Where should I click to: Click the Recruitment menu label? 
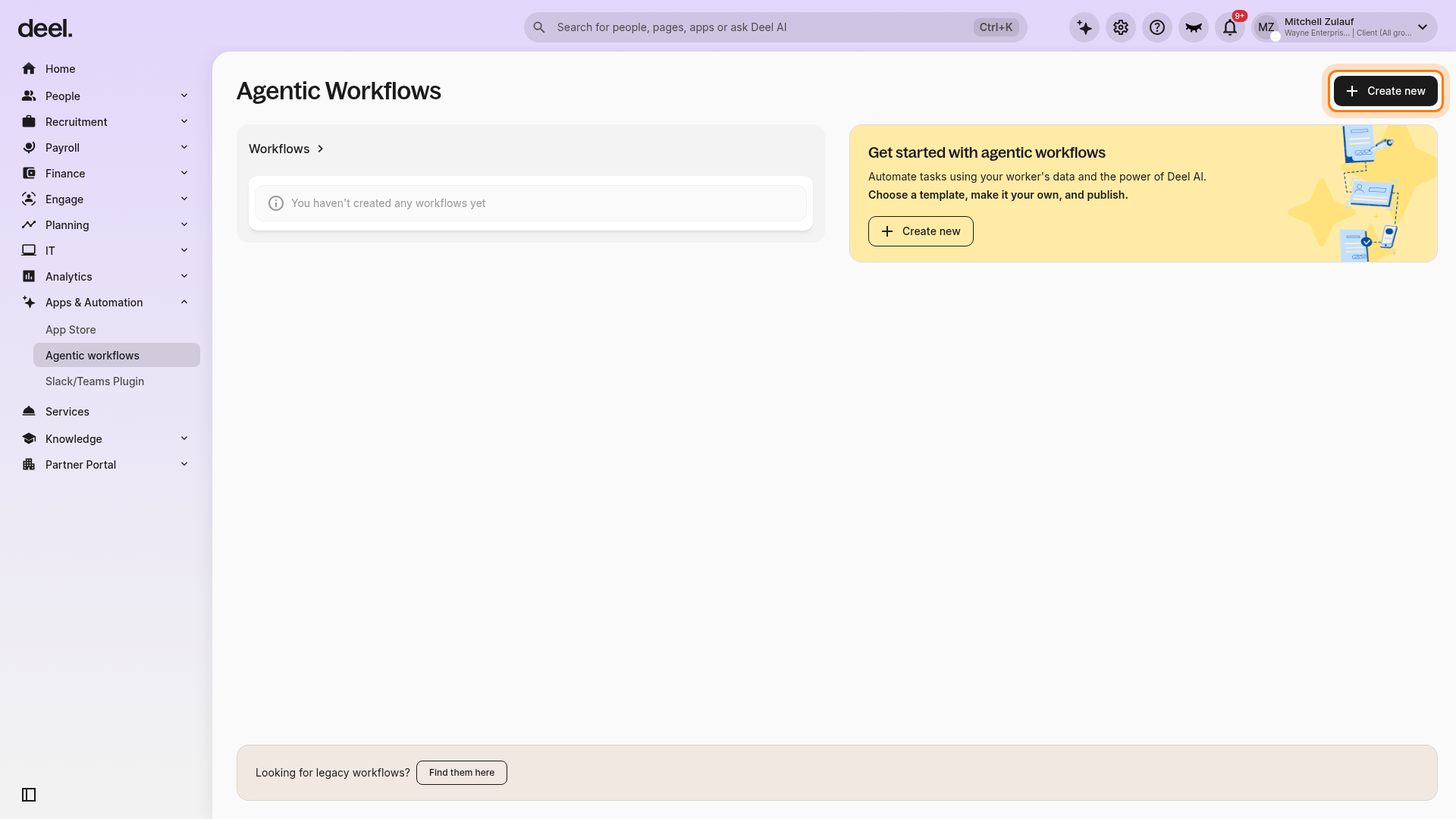coord(76,122)
